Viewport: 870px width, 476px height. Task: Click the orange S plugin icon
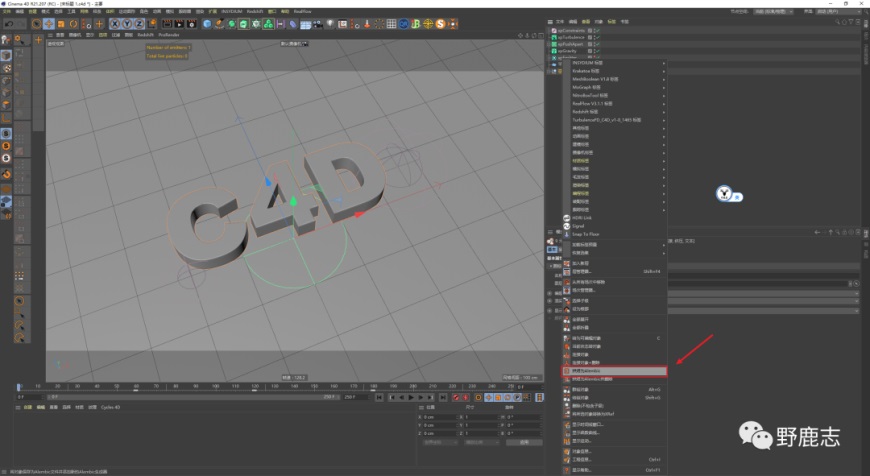click(441, 24)
